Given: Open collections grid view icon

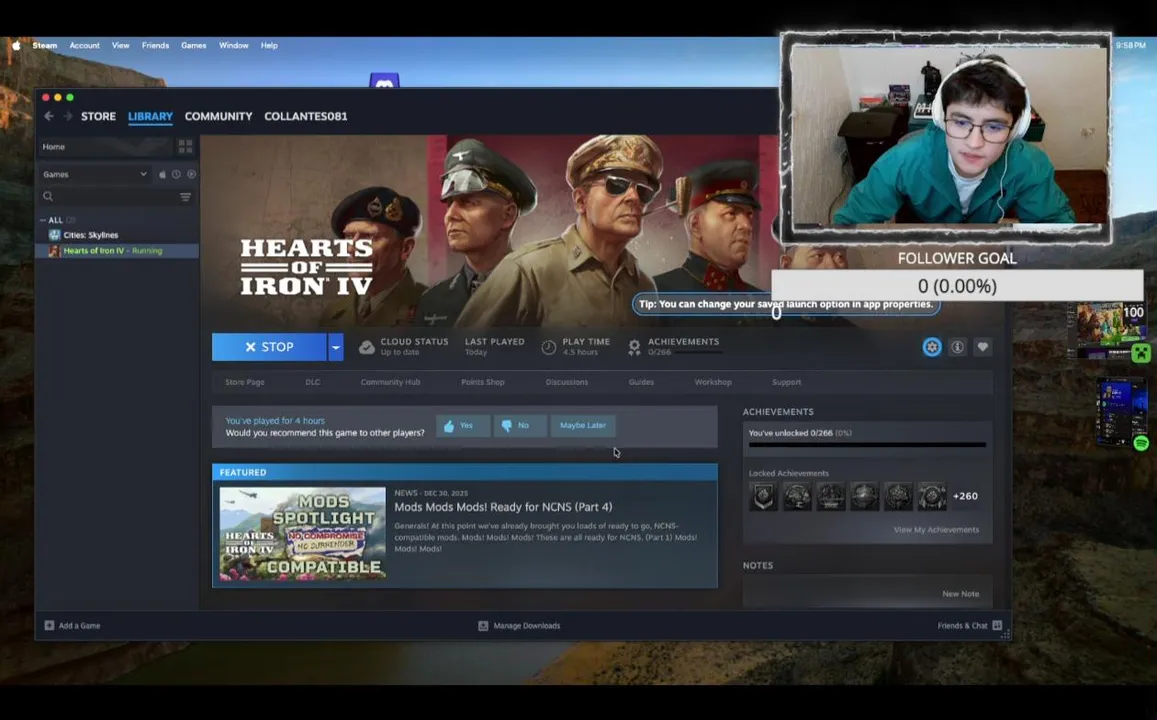Looking at the screenshot, I should click(x=185, y=147).
